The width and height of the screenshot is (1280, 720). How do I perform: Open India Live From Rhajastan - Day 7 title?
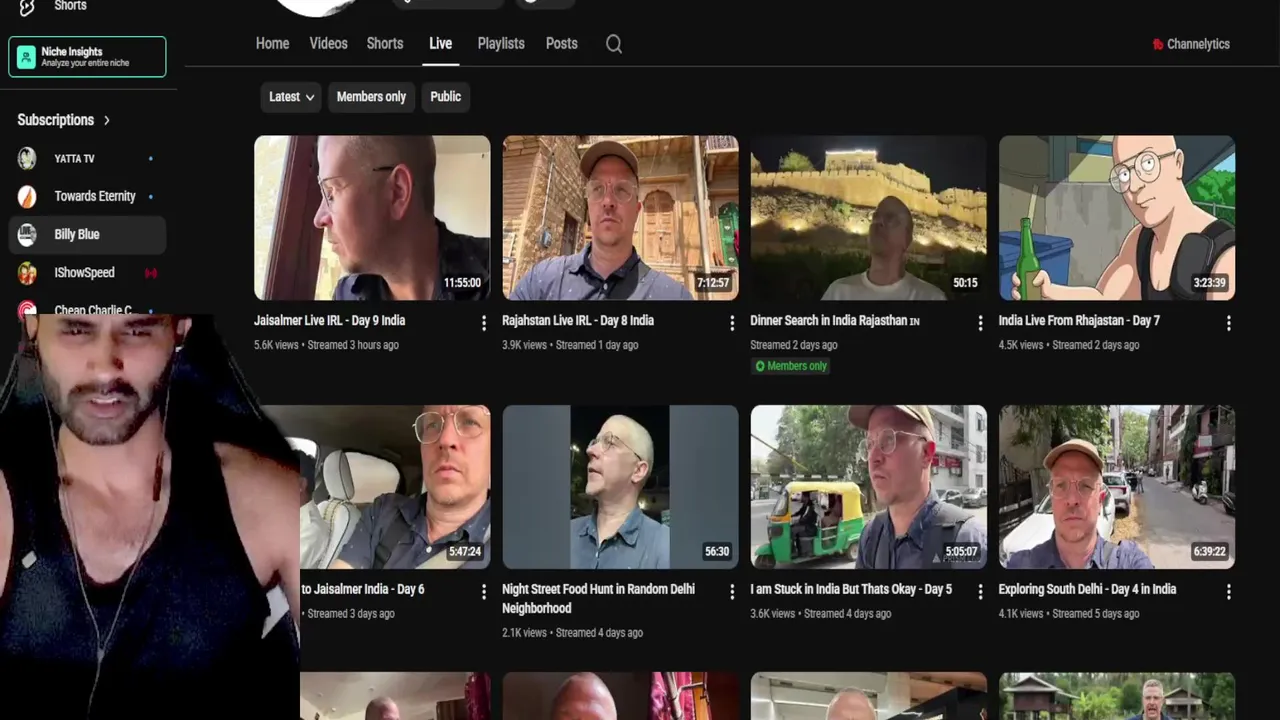pyautogui.click(x=1079, y=321)
